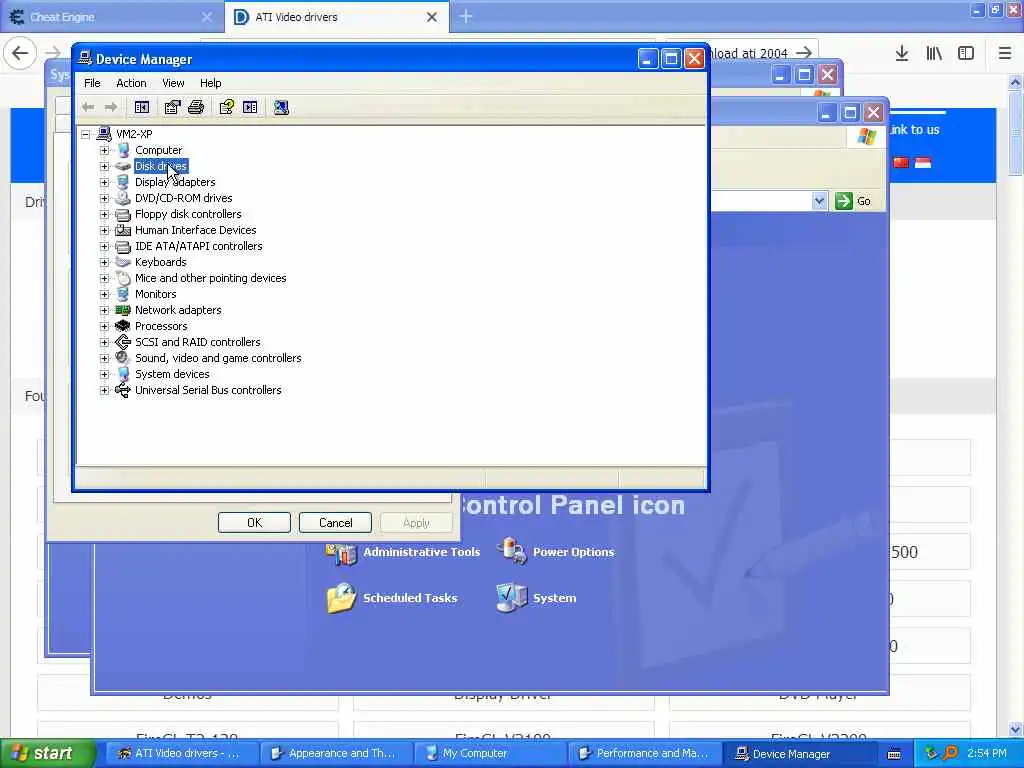Viewport: 1024px width, 768px height.
Task: Click the browser vertical scrollbar down arrow
Action: point(1015,729)
